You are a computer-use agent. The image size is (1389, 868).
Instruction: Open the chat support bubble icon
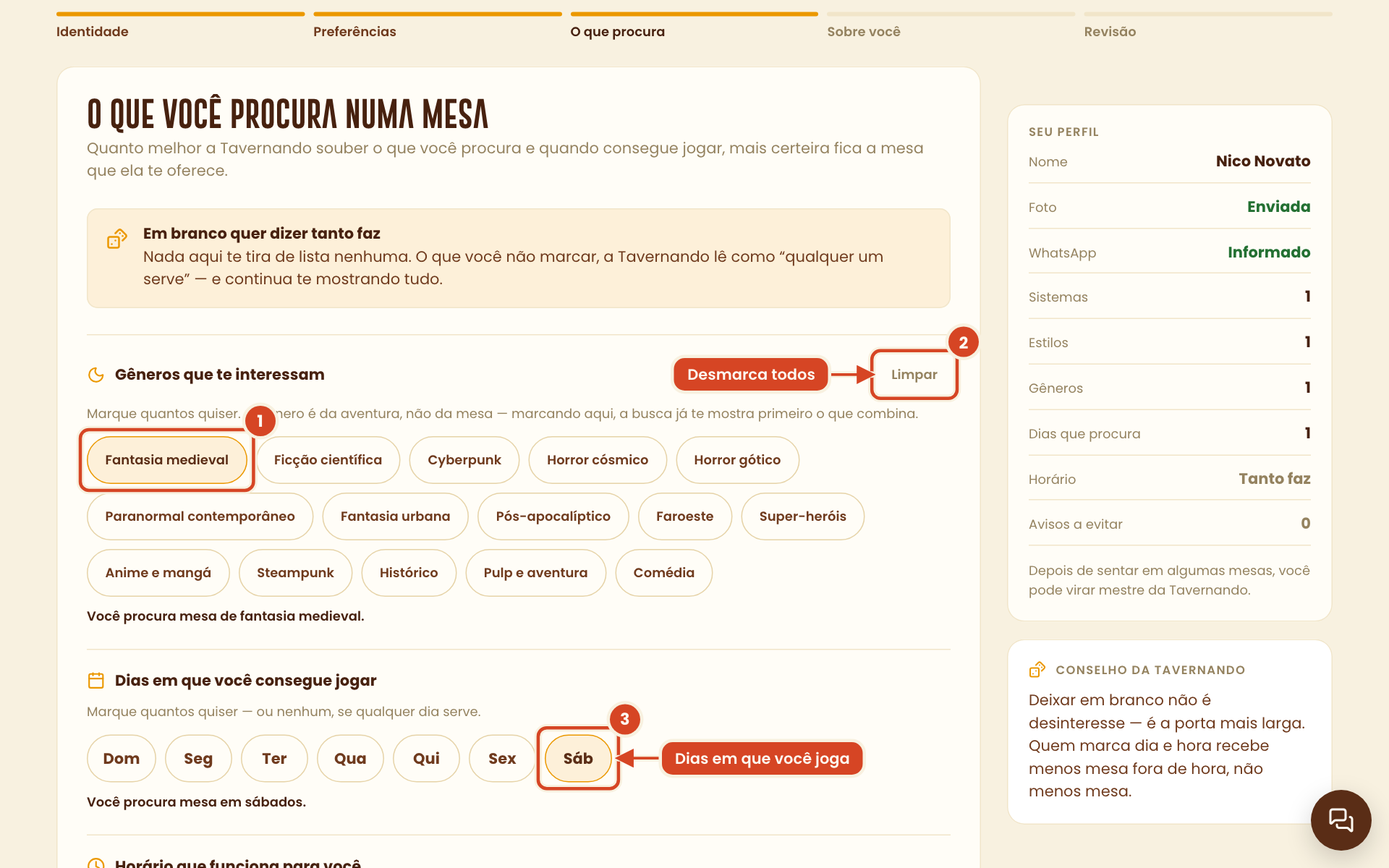click(x=1341, y=820)
